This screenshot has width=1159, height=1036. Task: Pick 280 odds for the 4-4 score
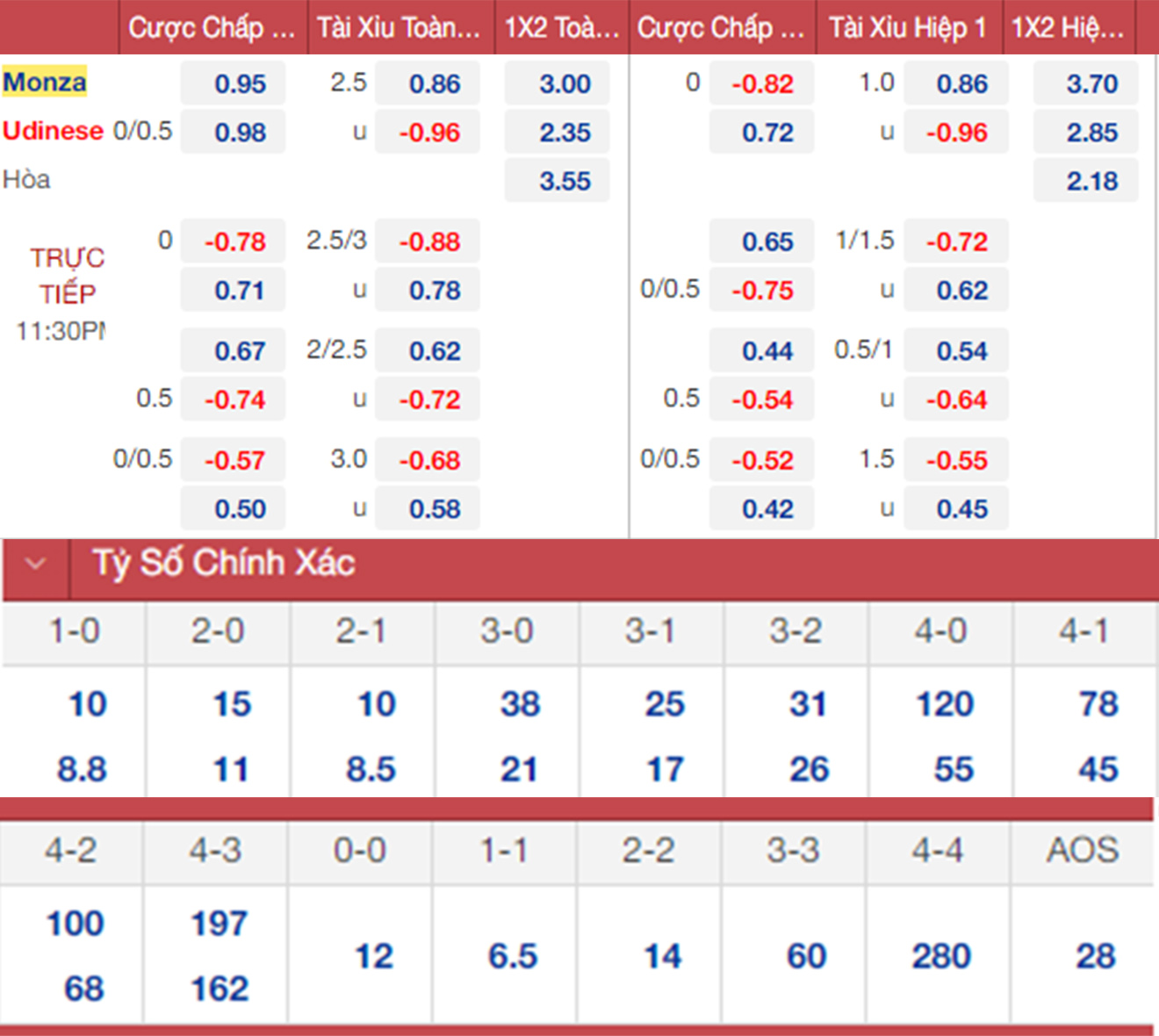point(941,956)
